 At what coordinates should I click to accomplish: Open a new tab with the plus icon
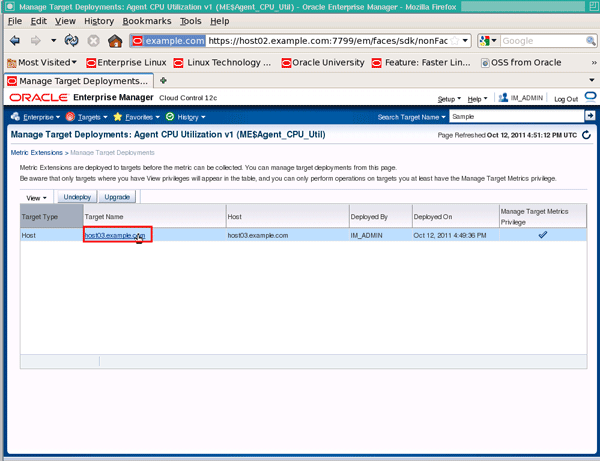point(163,80)
